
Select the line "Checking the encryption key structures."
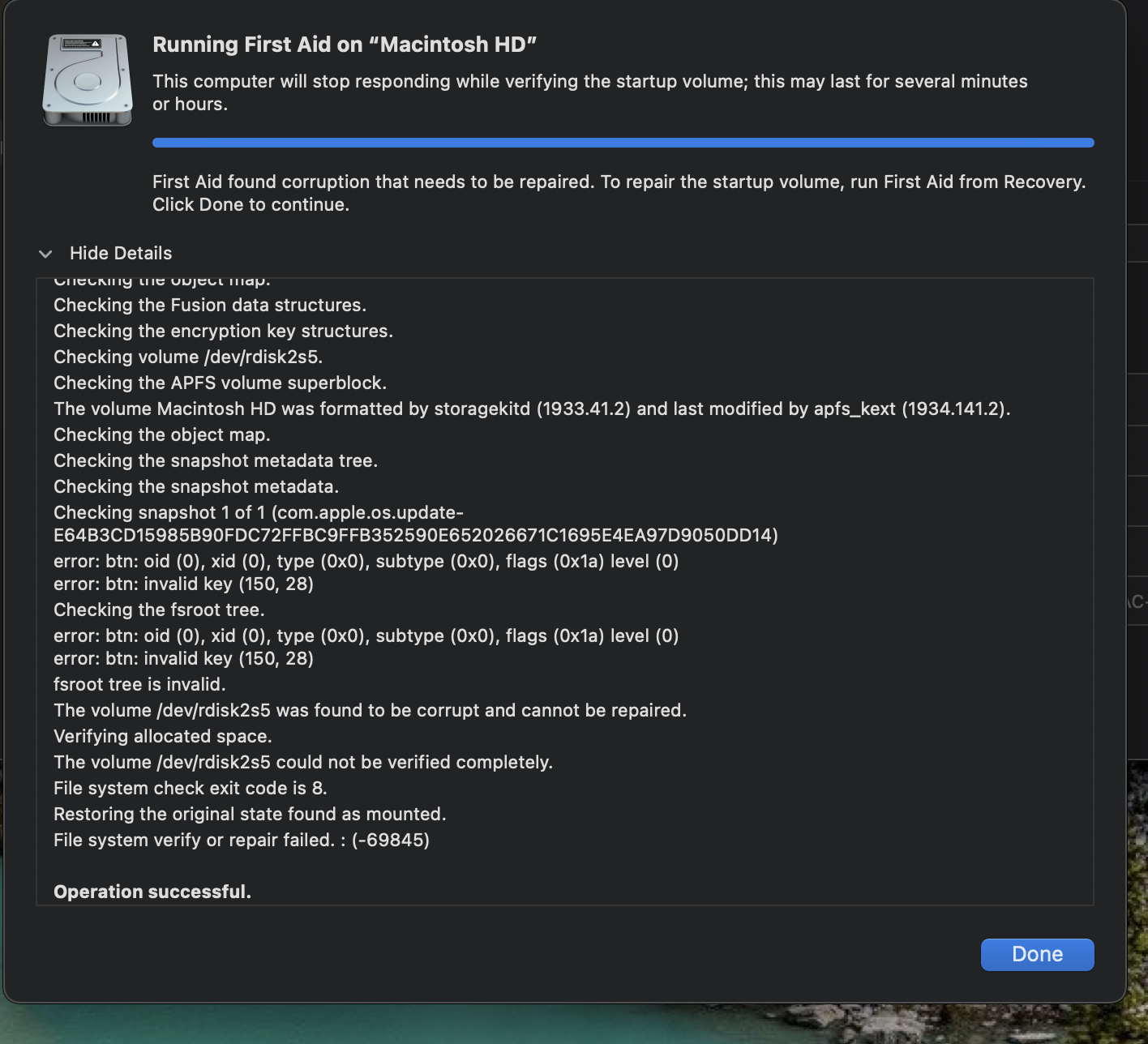pos(223,331)
